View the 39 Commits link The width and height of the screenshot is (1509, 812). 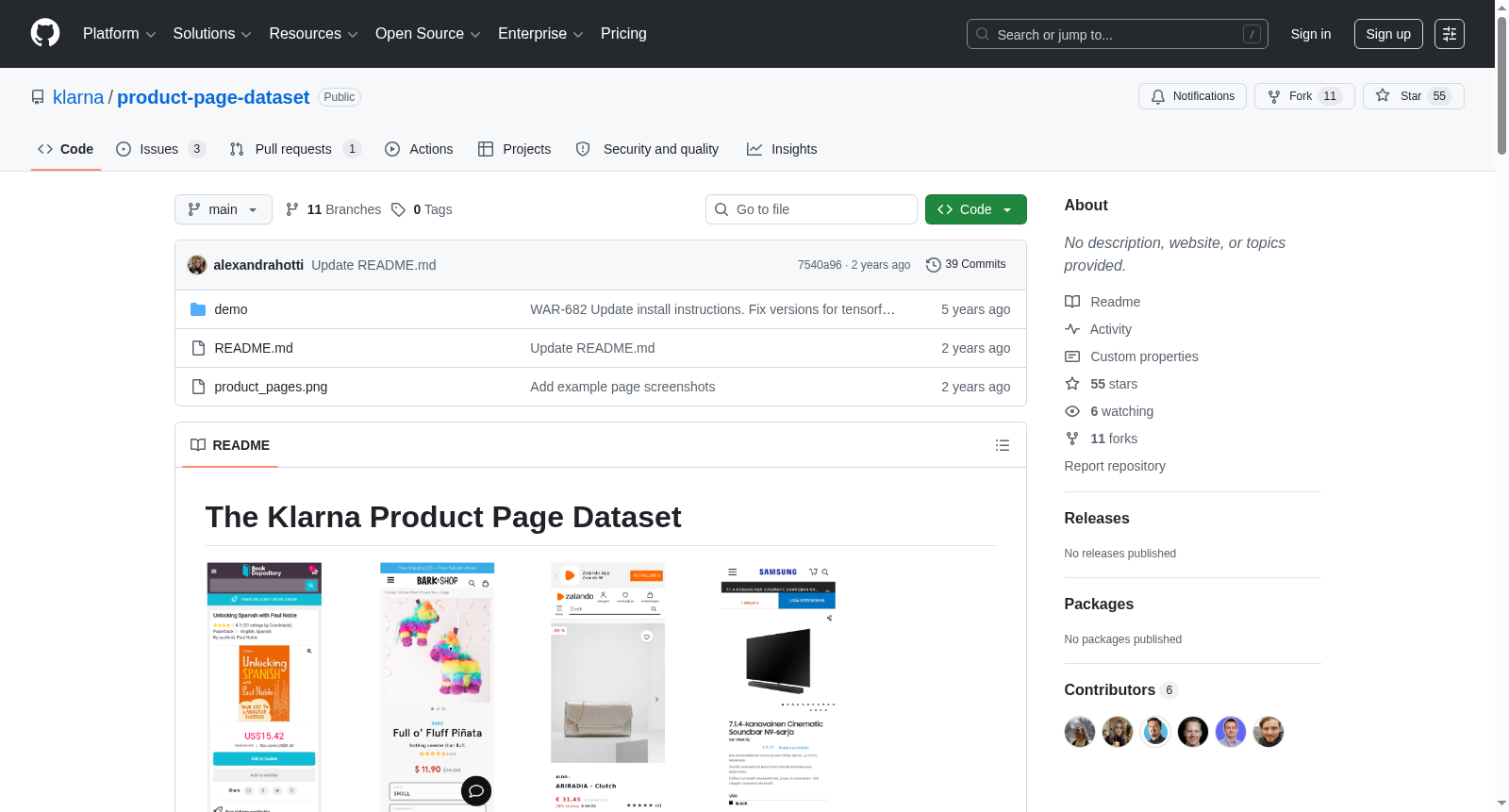(966, 265)
